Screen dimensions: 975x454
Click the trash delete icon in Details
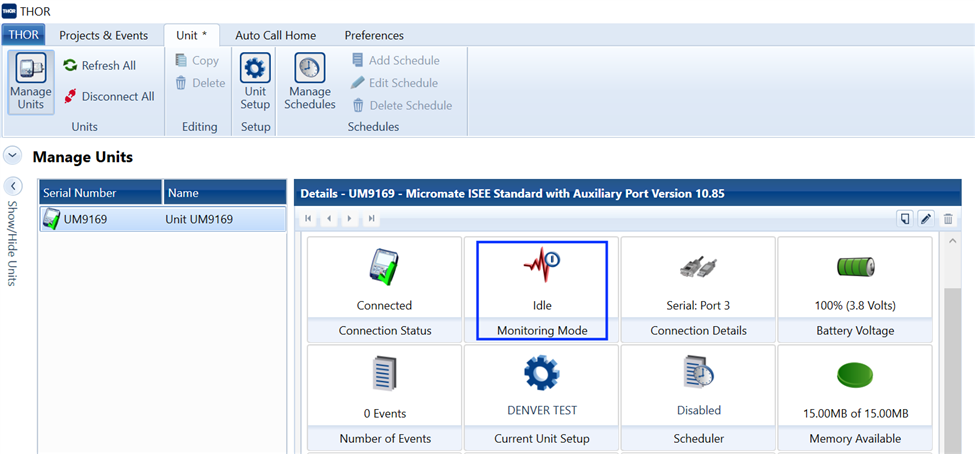pos(948,218)
